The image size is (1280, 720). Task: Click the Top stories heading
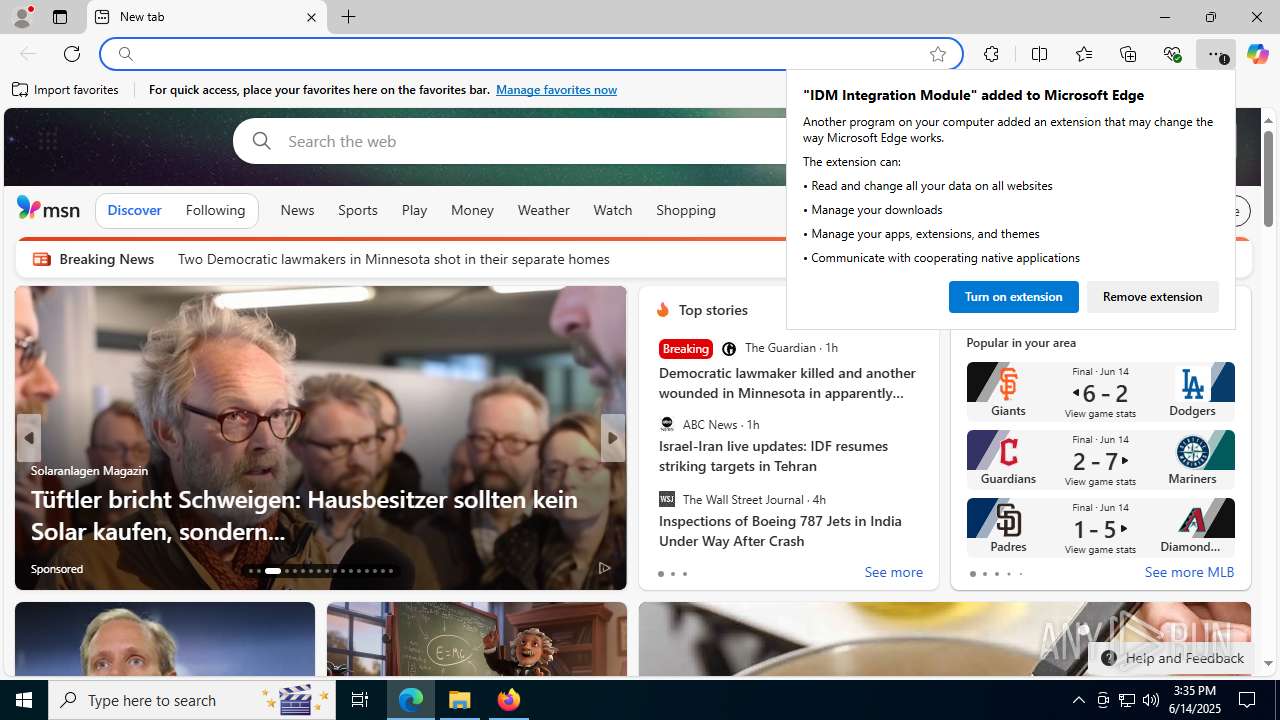tap(713, 310)
